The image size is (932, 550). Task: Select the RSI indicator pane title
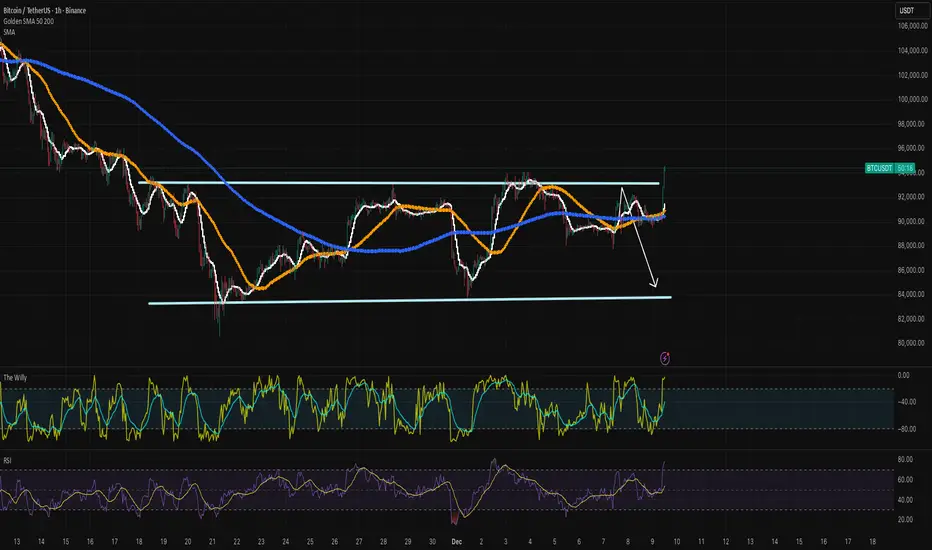[x=7, y=460]
